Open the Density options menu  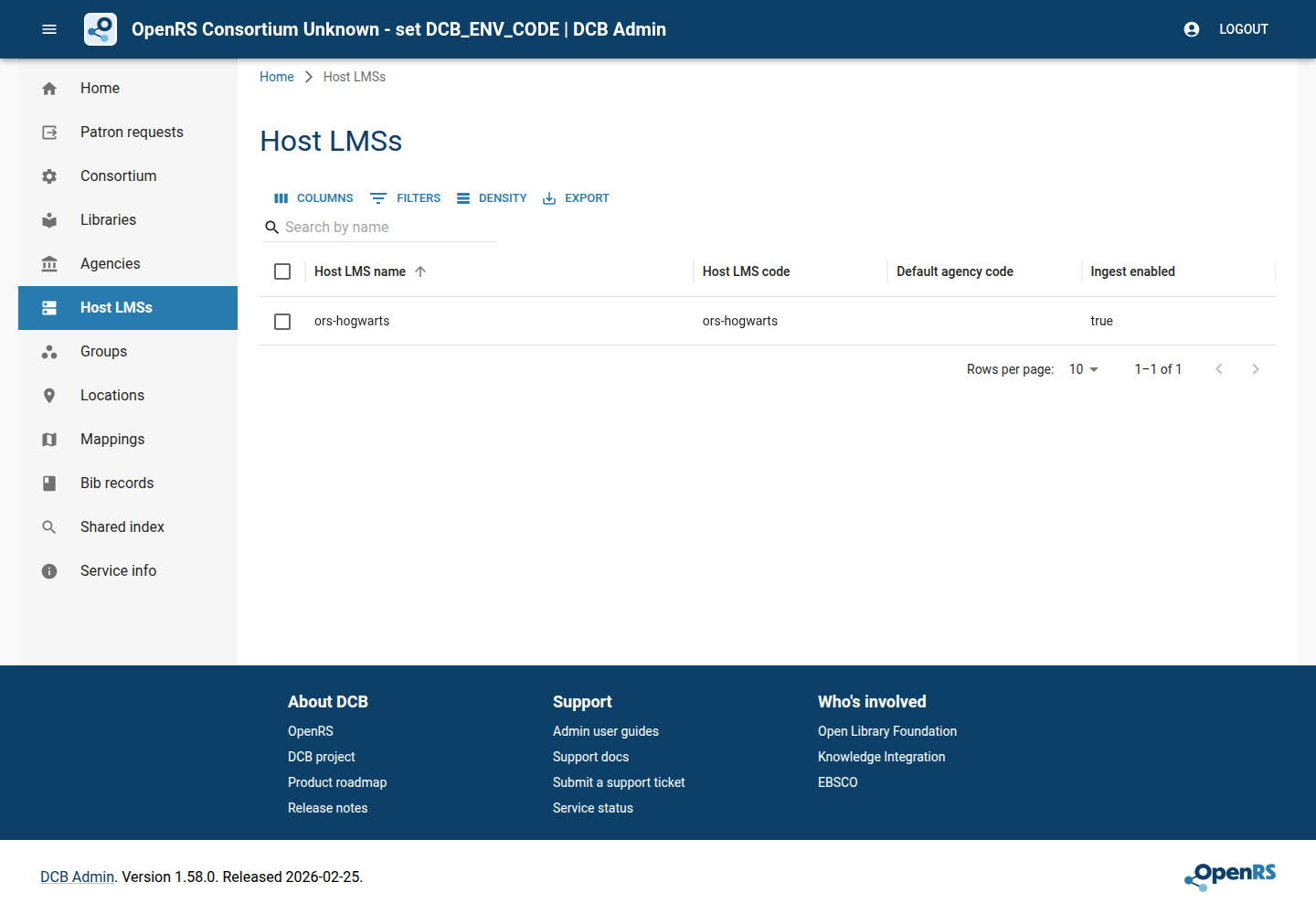[492, 198]
